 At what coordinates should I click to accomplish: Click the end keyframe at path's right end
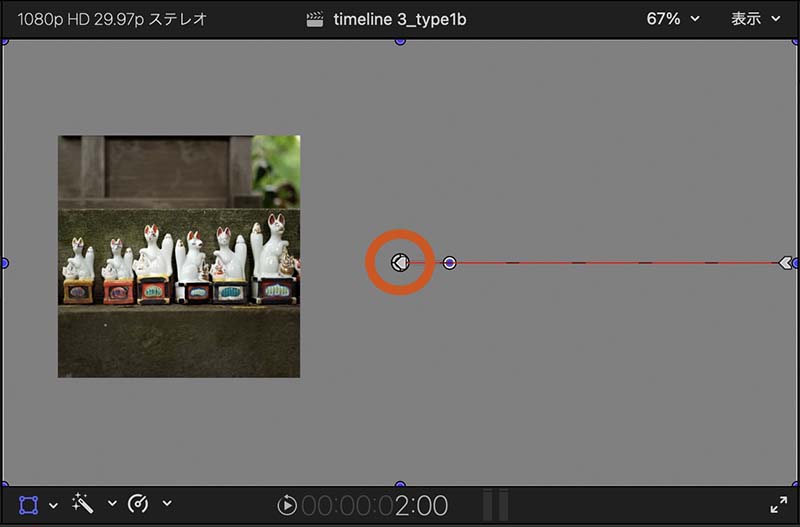(785, 263)
